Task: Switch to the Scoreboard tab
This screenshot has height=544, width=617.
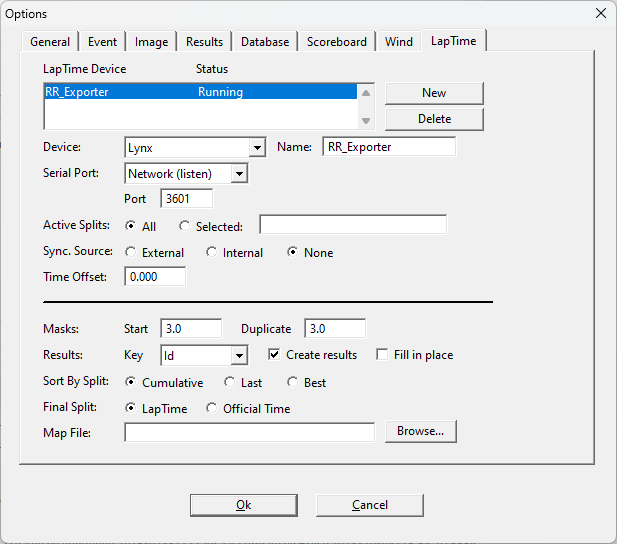Action: tap(336, 42)
